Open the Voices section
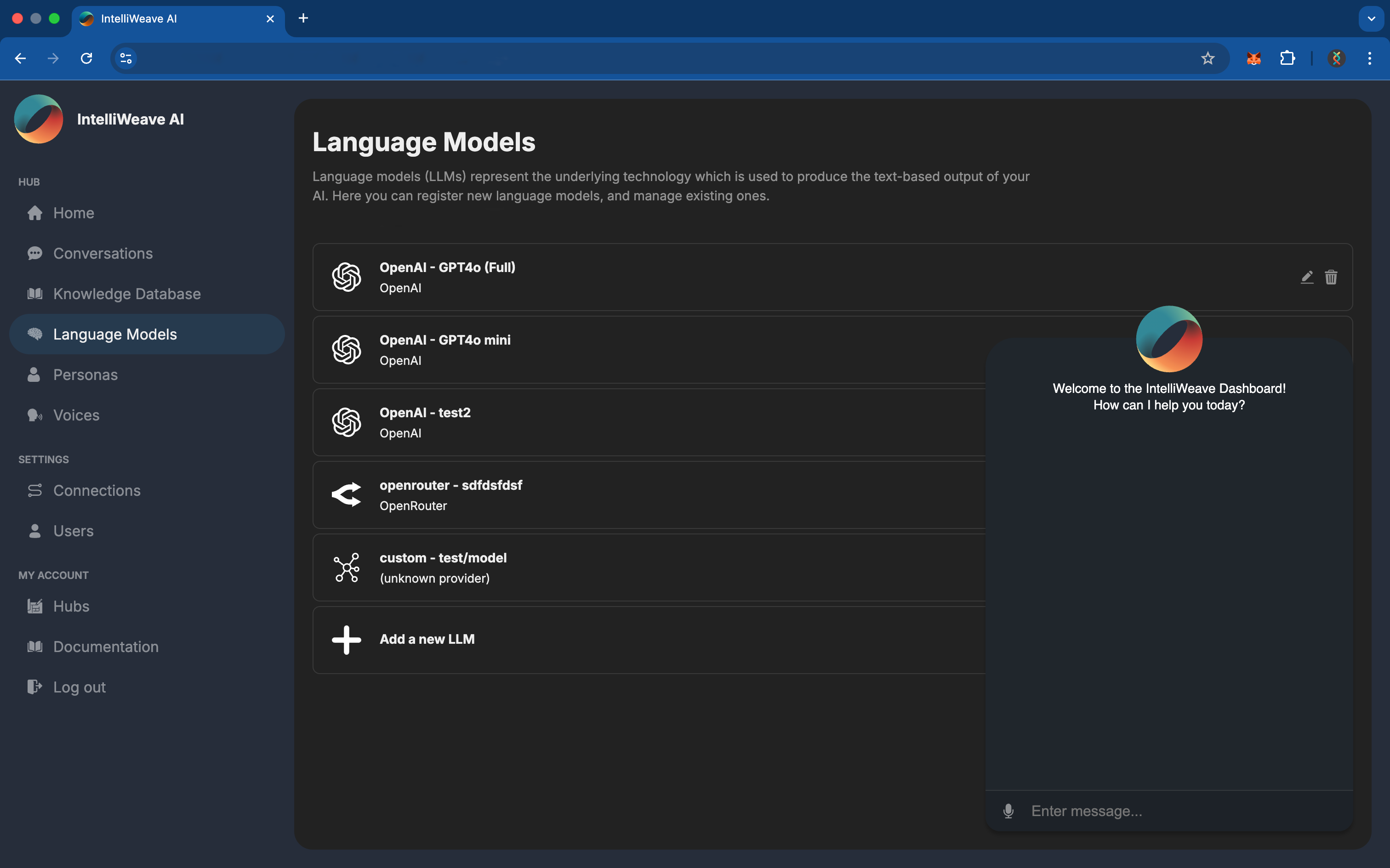Screen dimensions: 1390x868 pos(147,415)
